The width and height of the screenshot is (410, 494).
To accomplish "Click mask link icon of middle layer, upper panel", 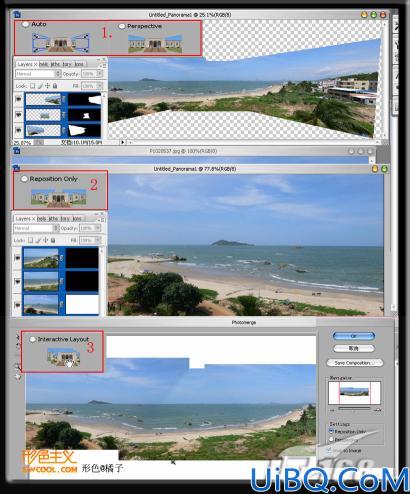I will (x=64, y=115).
